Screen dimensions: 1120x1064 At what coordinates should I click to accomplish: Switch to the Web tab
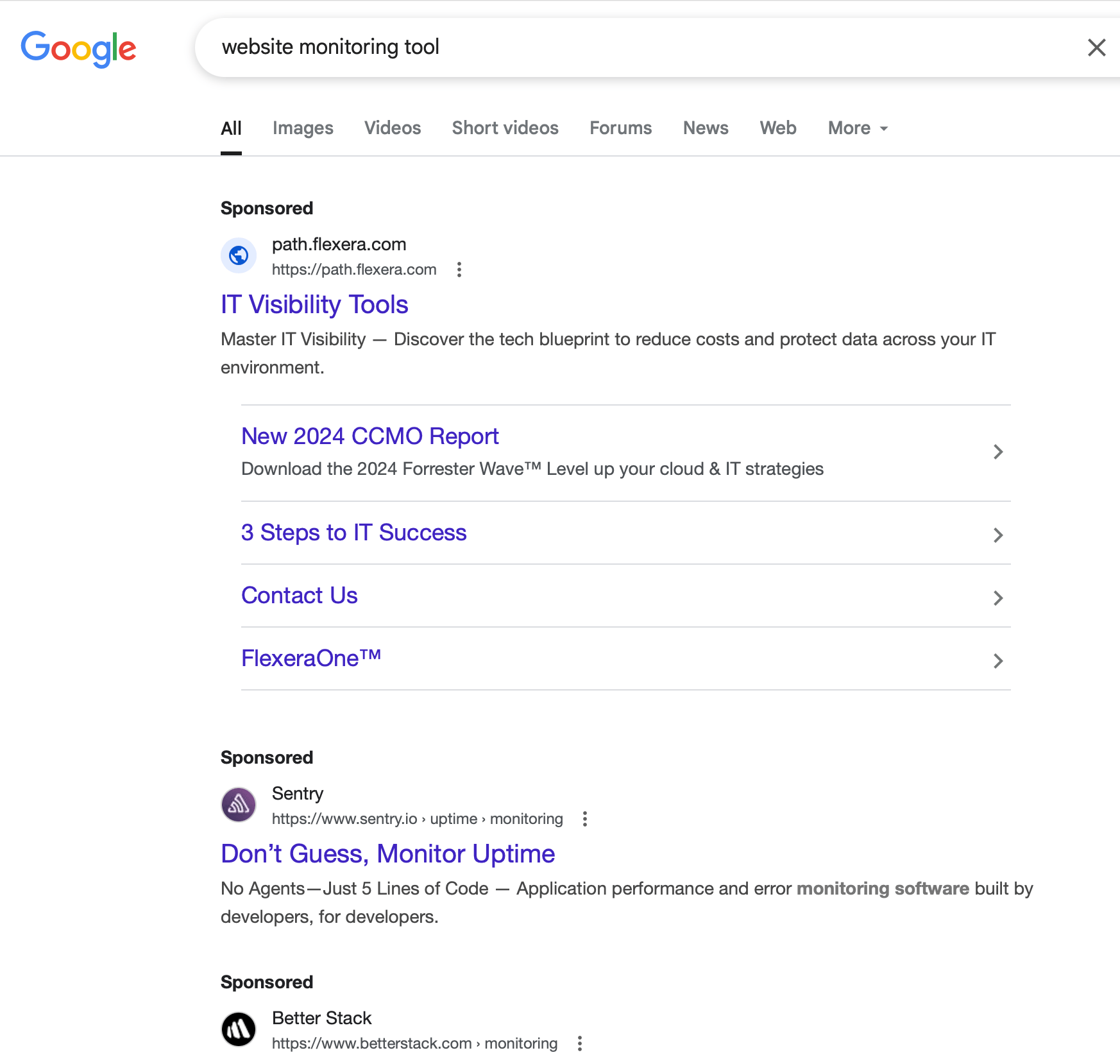778,128
